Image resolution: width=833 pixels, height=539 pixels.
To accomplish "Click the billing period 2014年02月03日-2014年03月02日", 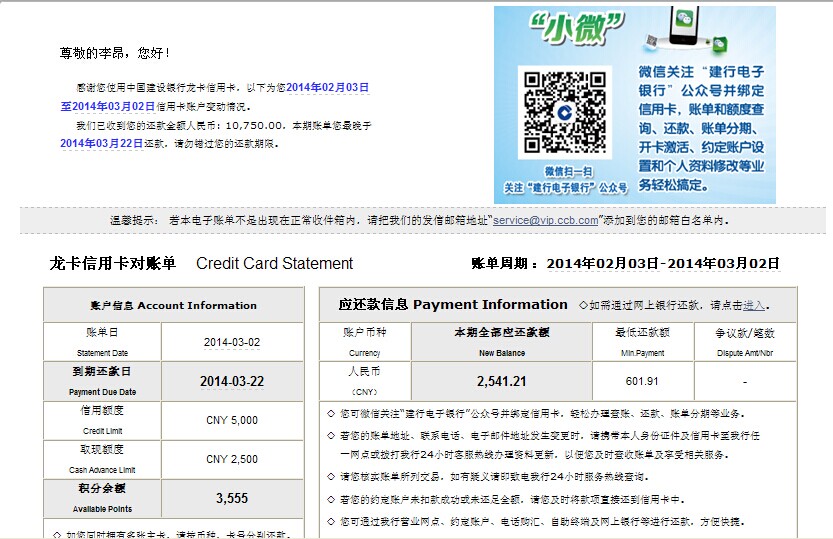I will pyautogui.click(x=664, y=263).
